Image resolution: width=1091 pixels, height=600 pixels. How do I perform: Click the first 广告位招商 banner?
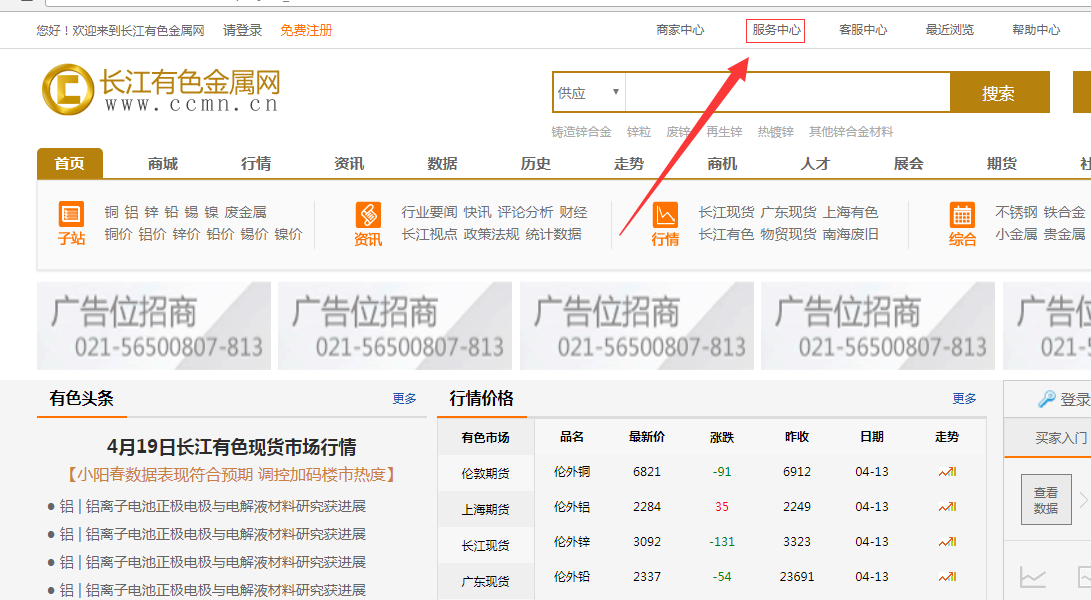pyautogui.click(x=154, y=326)
